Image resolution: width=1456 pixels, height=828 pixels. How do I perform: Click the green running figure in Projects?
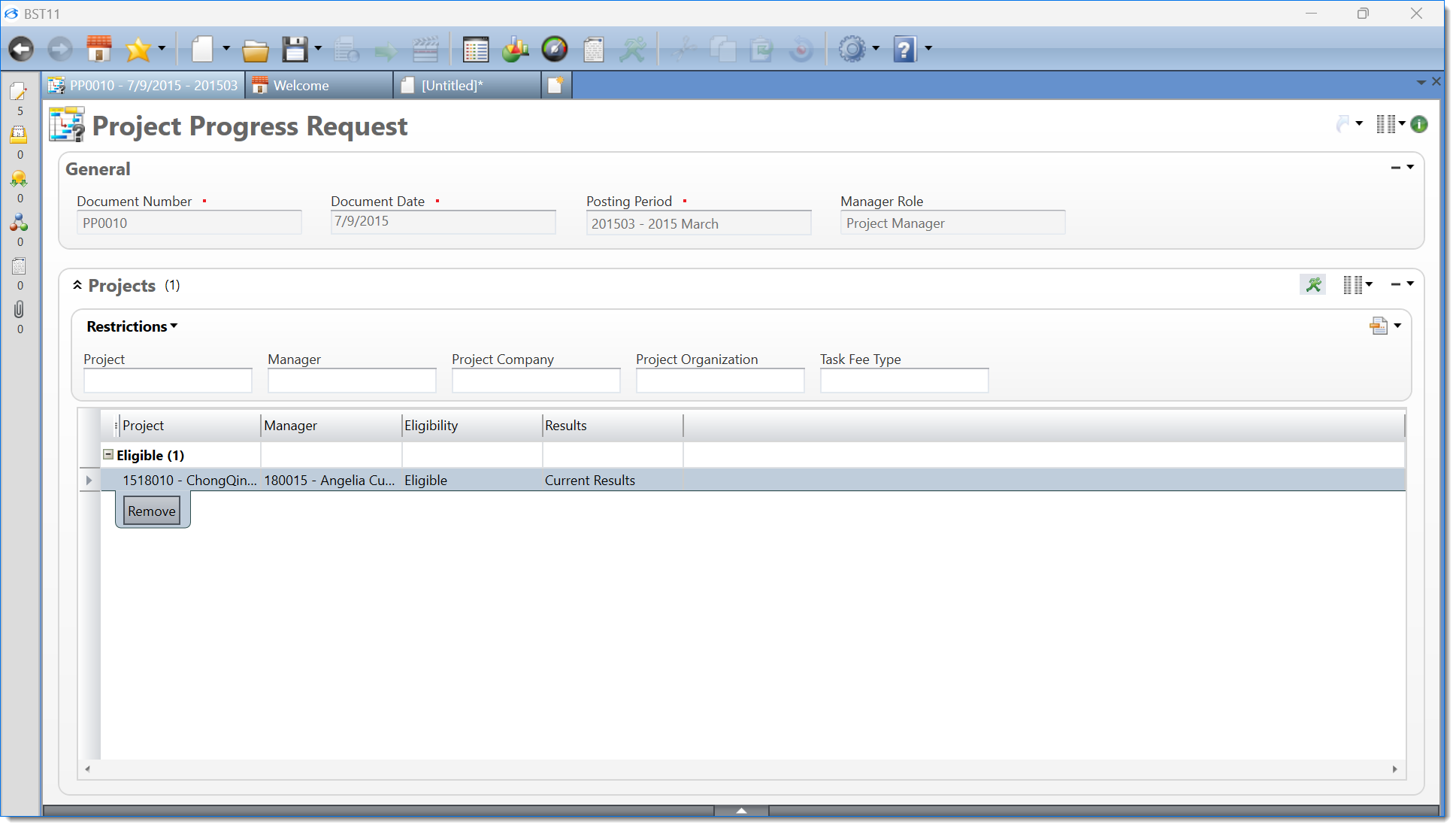(x=1313, y=285)
